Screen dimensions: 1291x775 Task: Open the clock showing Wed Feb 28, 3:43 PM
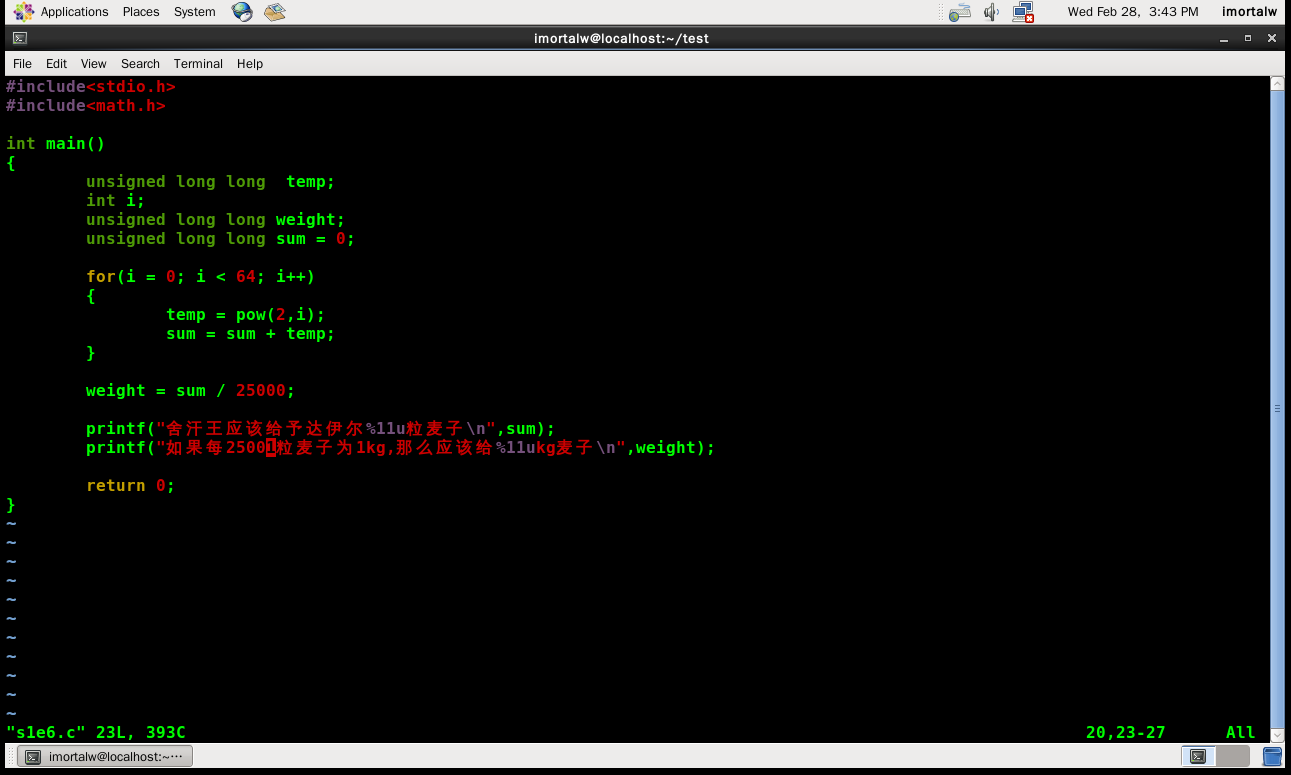[1133, 12]
